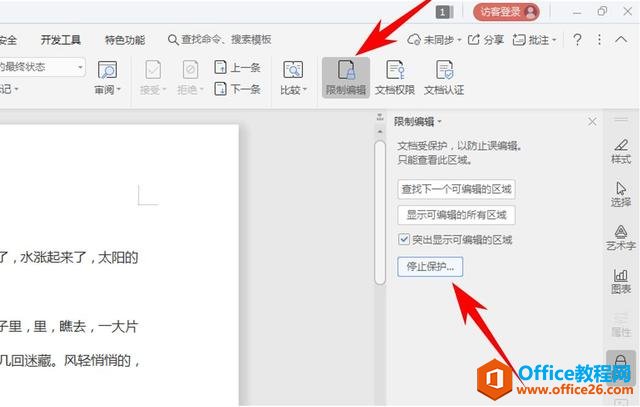Viewport: 640px width, 407px height.
Task: Click the find commands search box (查找命令、搜索模板)
Action: click(220, 40)
